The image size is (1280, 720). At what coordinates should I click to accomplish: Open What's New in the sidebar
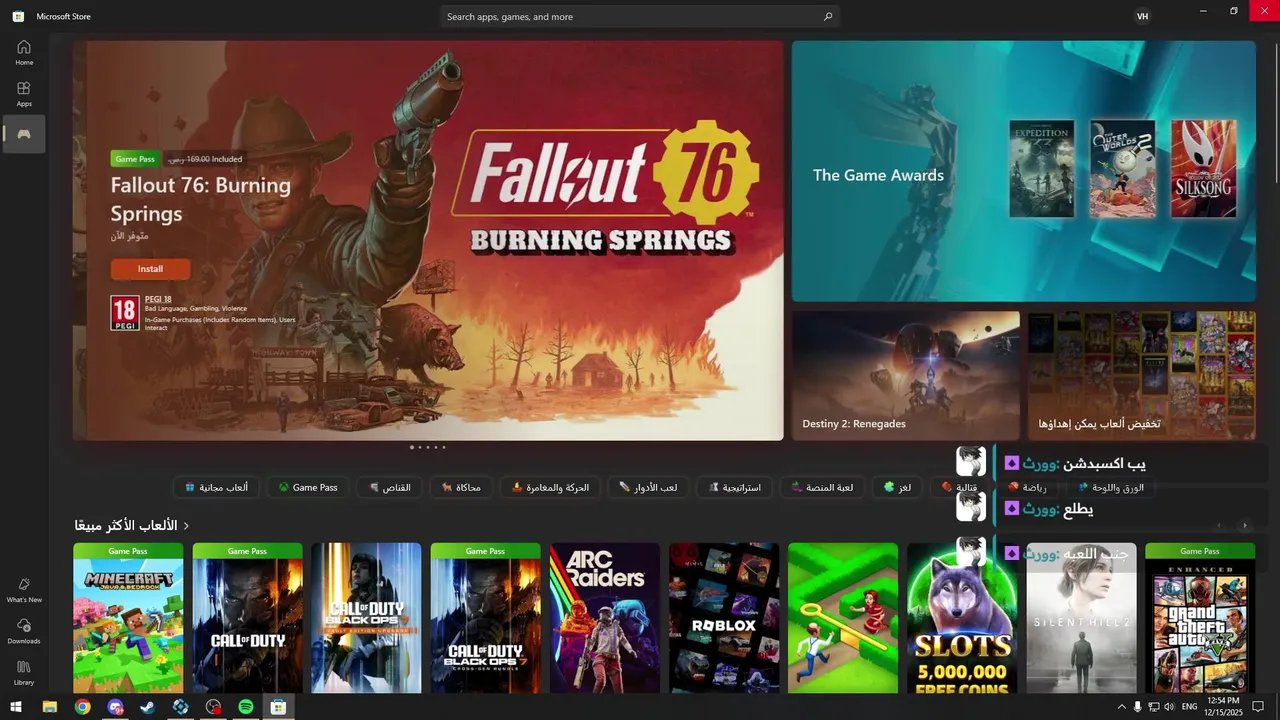[x=24, y=590]
